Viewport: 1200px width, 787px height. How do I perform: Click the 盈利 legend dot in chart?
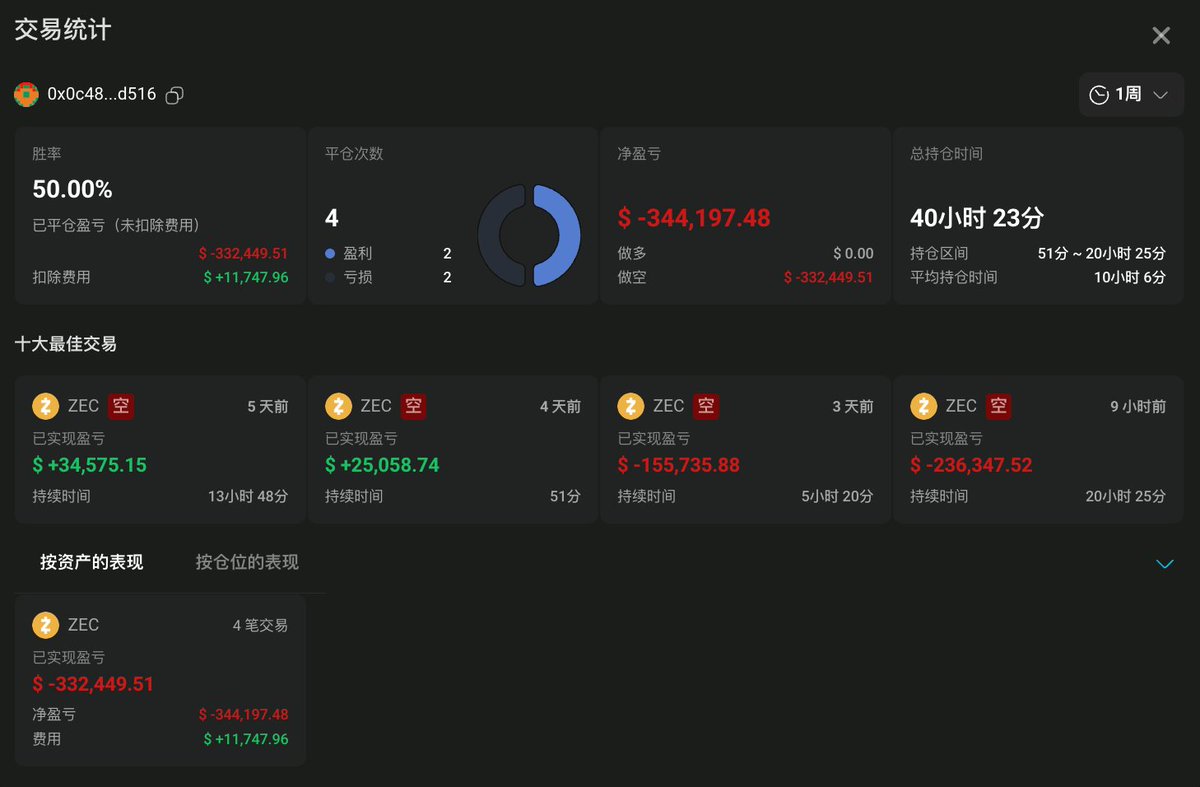330,254
